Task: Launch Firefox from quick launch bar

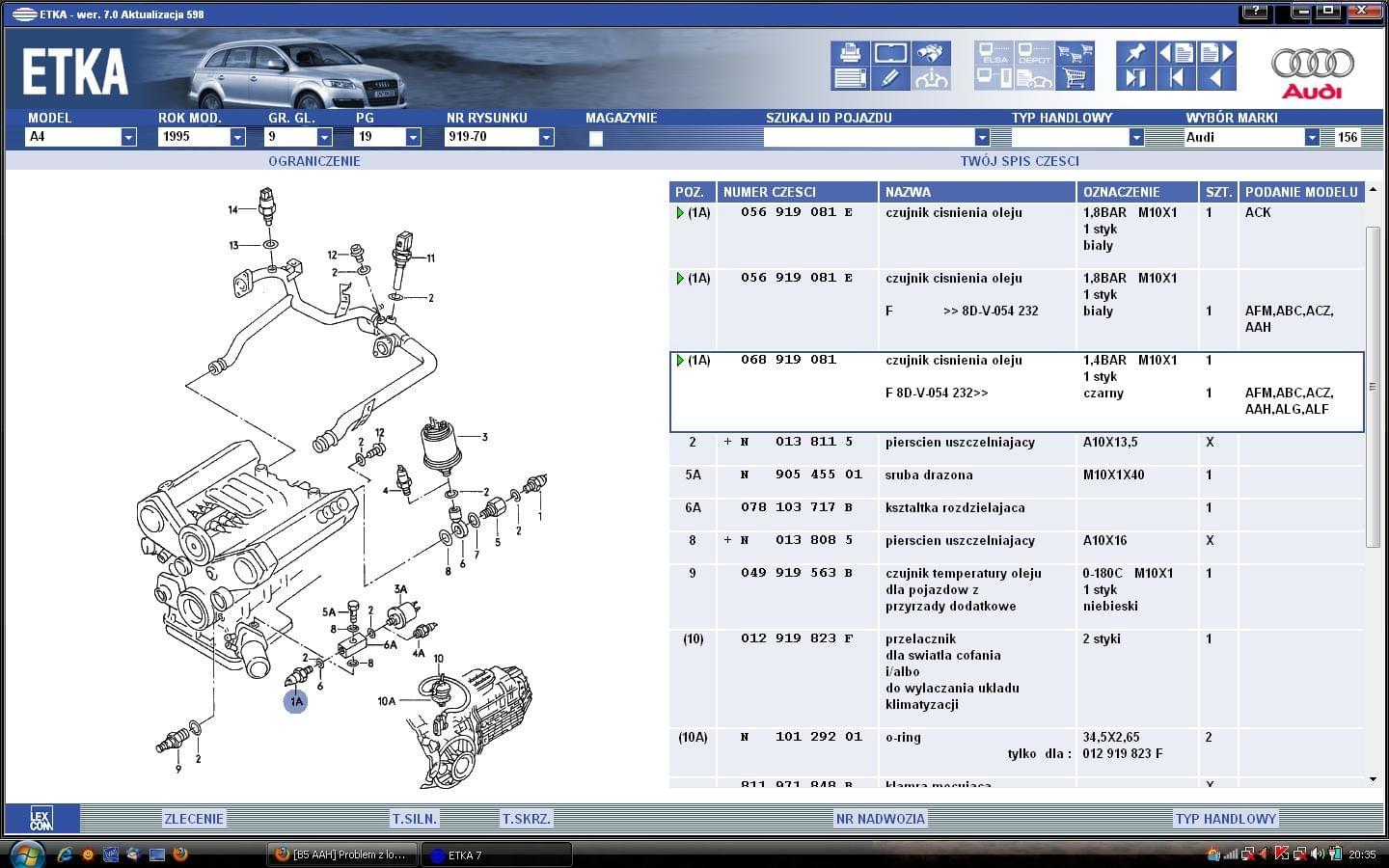Action: tap(179, 854)
